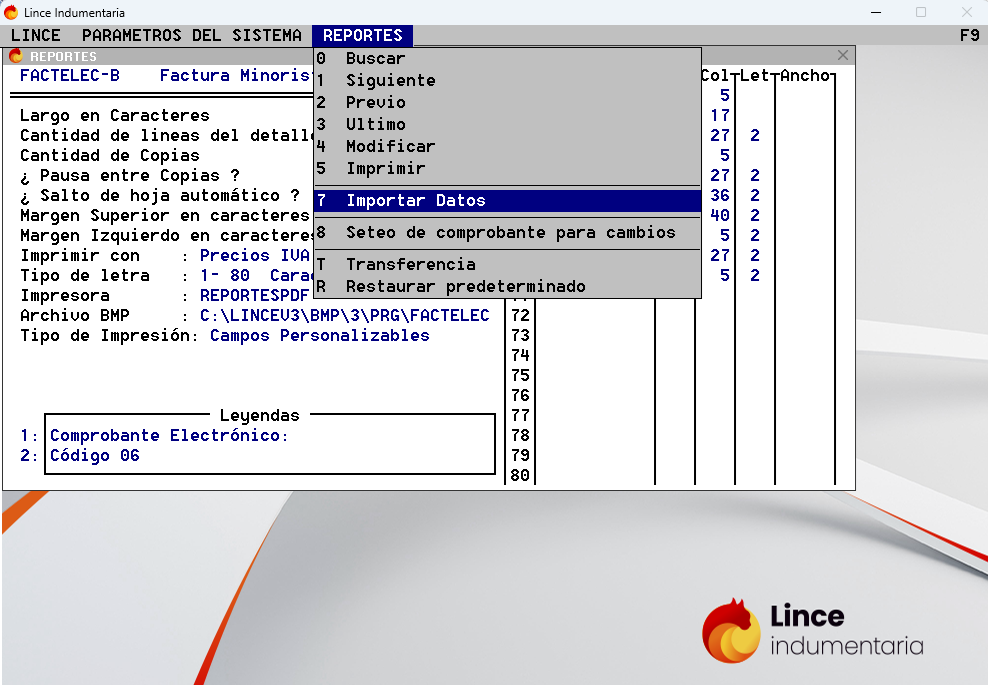Click row number 78
This screenshot has width=988, height=685.
[x=520, y=435]
